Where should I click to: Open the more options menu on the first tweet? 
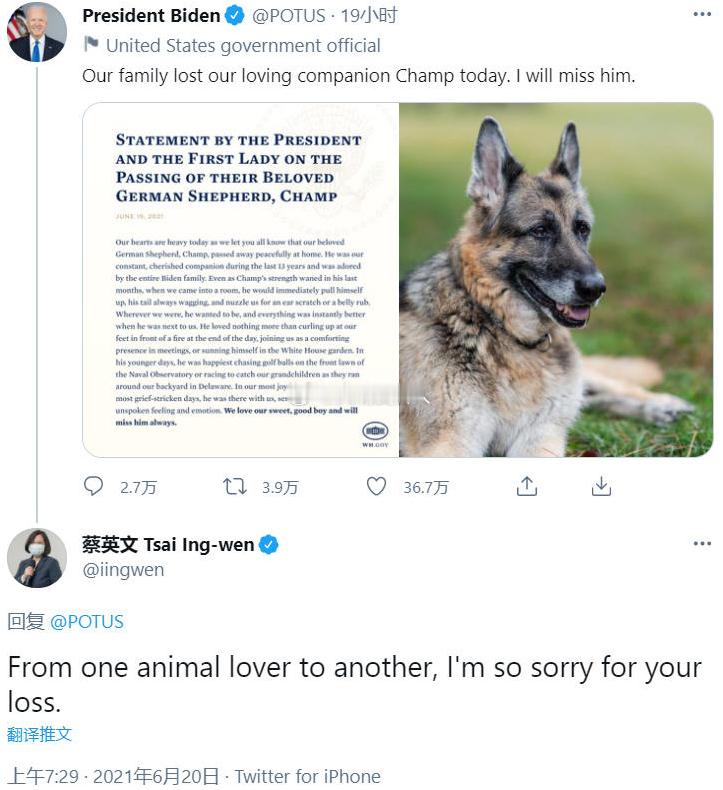click(x=702, y=15)
